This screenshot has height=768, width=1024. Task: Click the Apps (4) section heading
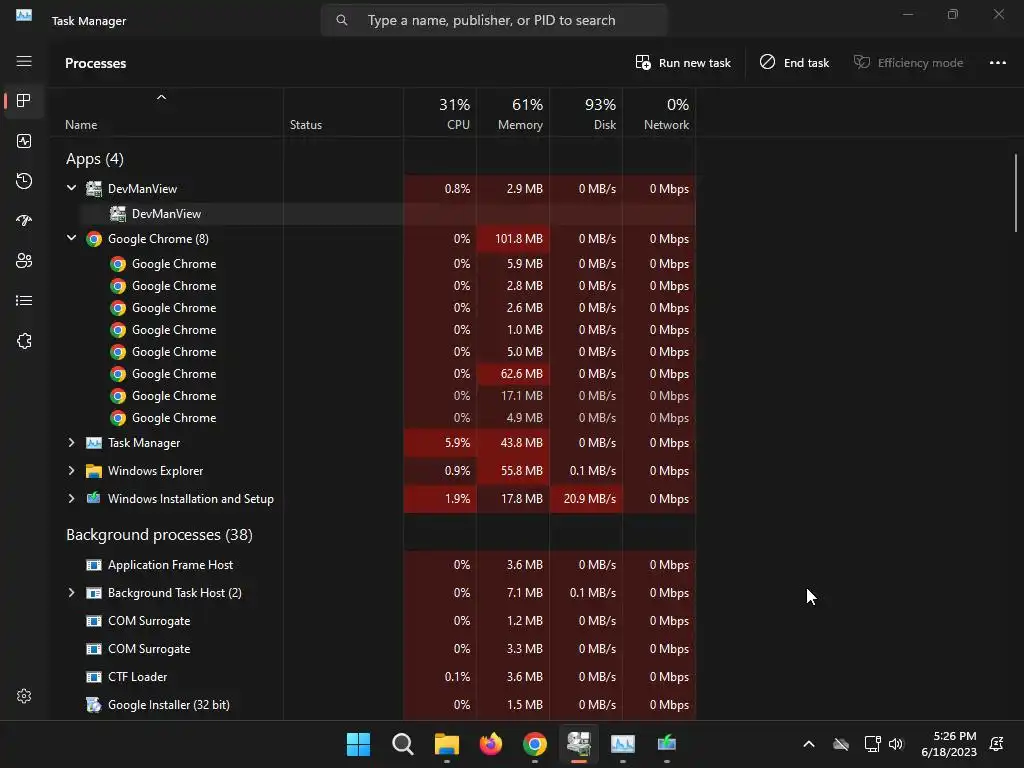click(95, 159)
